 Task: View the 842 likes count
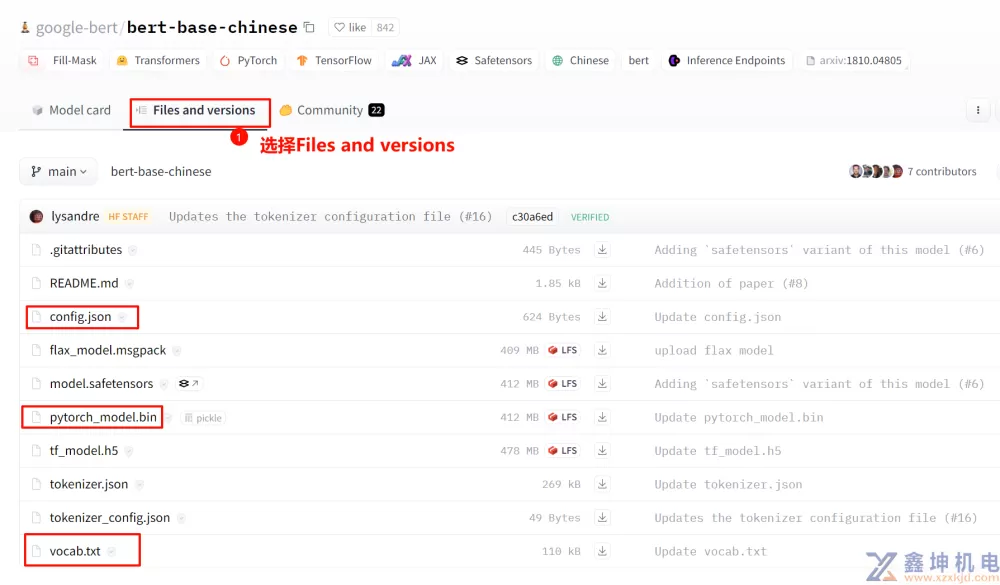pyautogui.click(x=385, y=27)
